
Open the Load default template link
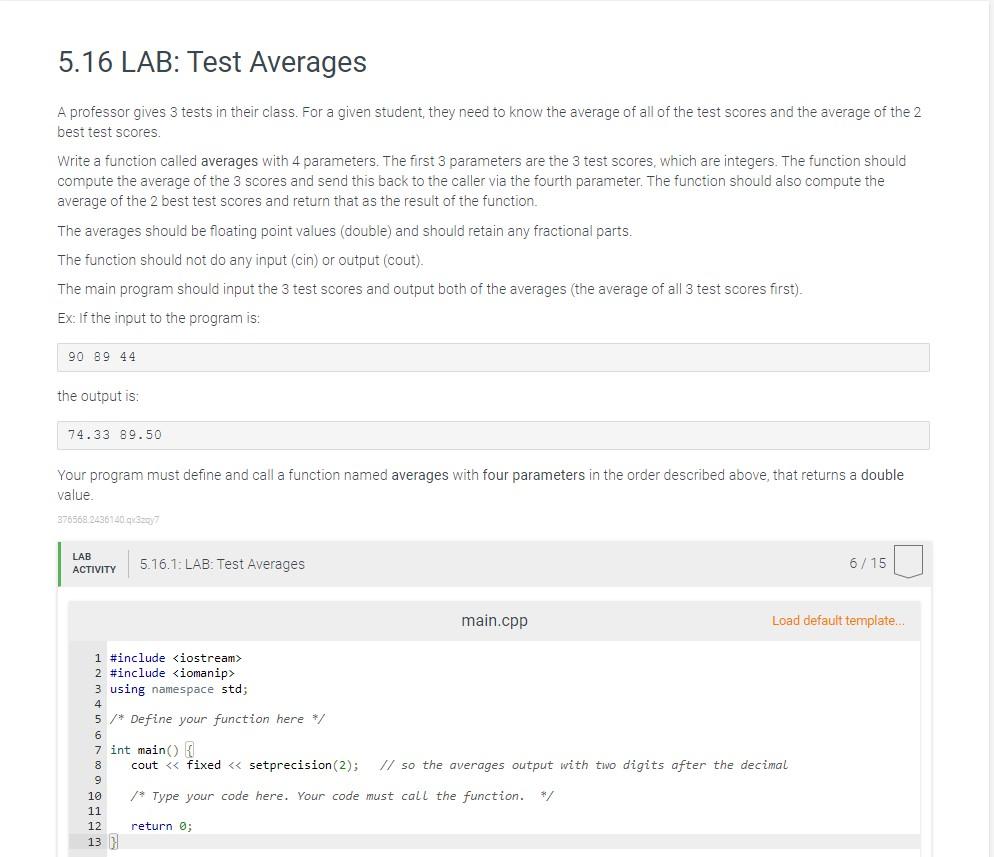click(x=838, y=620)
